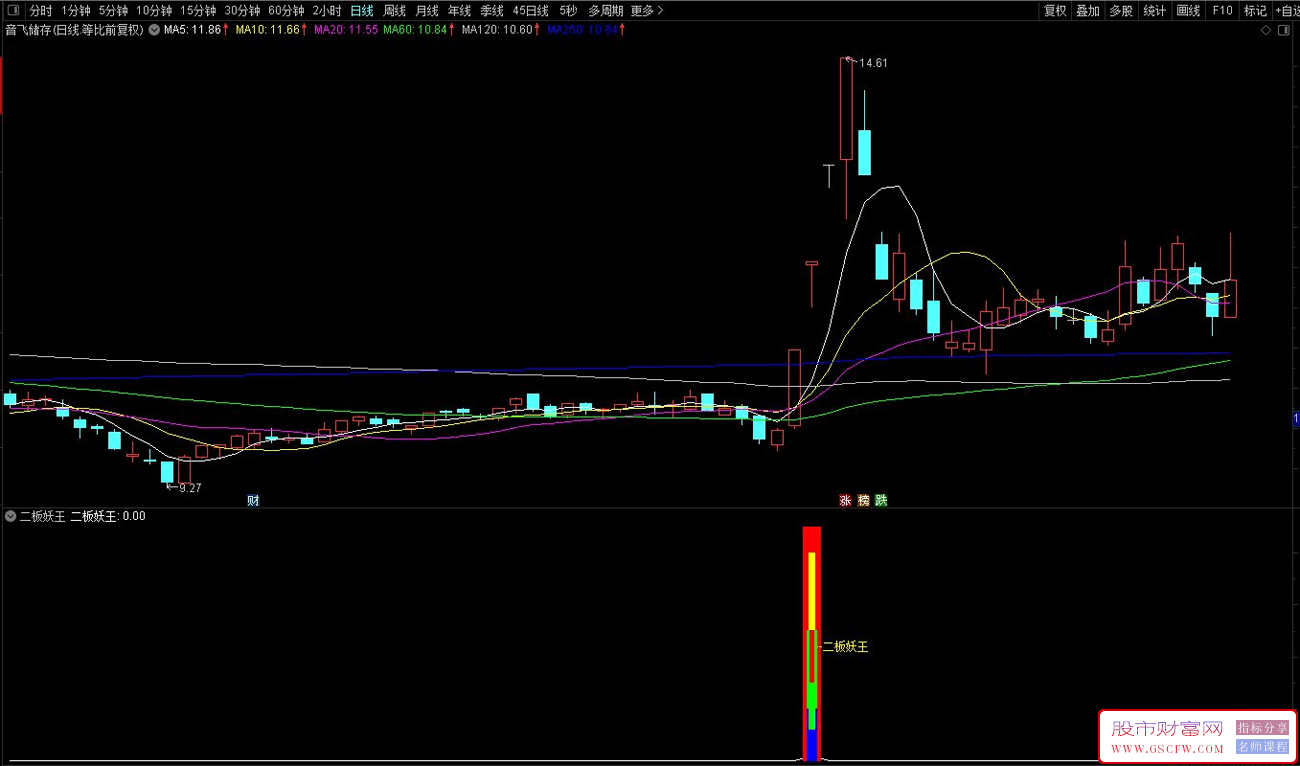The height and width of the screenshot is (766, 1300).
Task: Select the 1分钟 period
Action: tap(76, 10)
